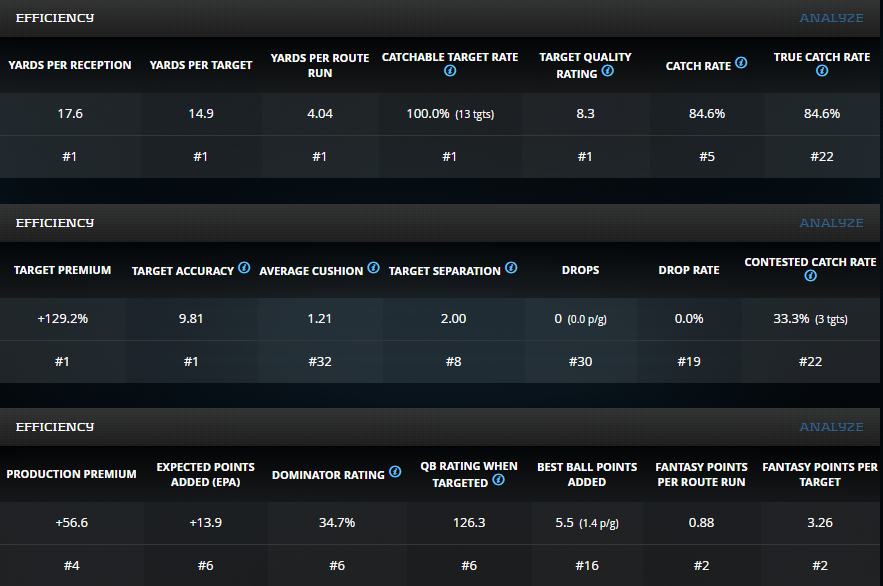
Task: Click info icon beside Catchable Target Rate
Action: click(x=450, y=73)
